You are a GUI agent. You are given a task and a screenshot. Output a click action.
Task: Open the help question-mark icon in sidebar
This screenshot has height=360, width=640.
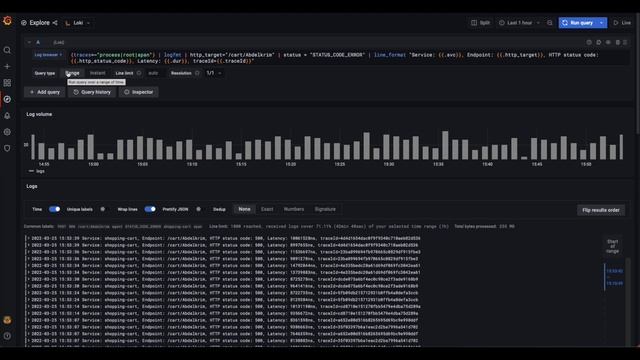point(7,336)
